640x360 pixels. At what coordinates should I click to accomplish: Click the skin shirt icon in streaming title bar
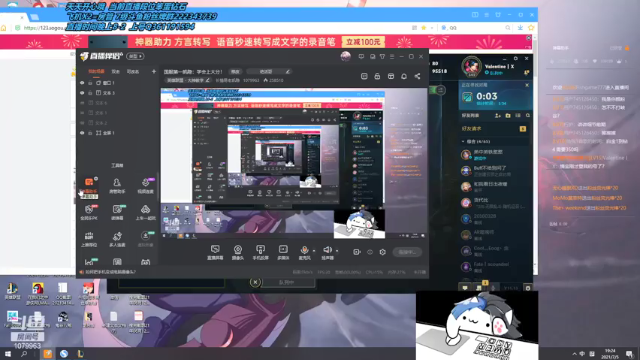click(382, 56)
